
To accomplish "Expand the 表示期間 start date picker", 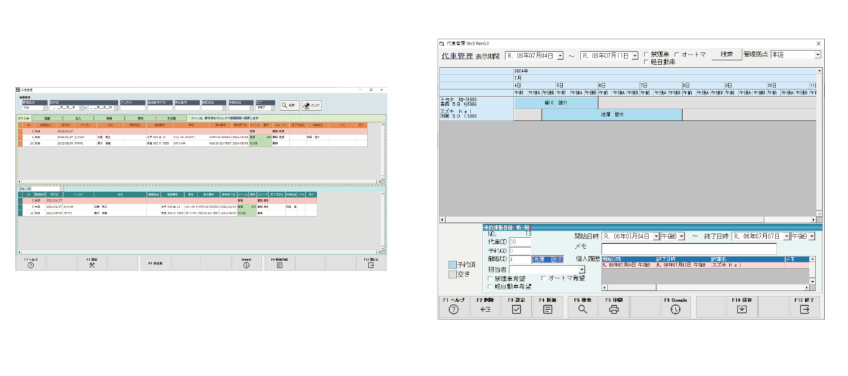I will coord(560,55).
